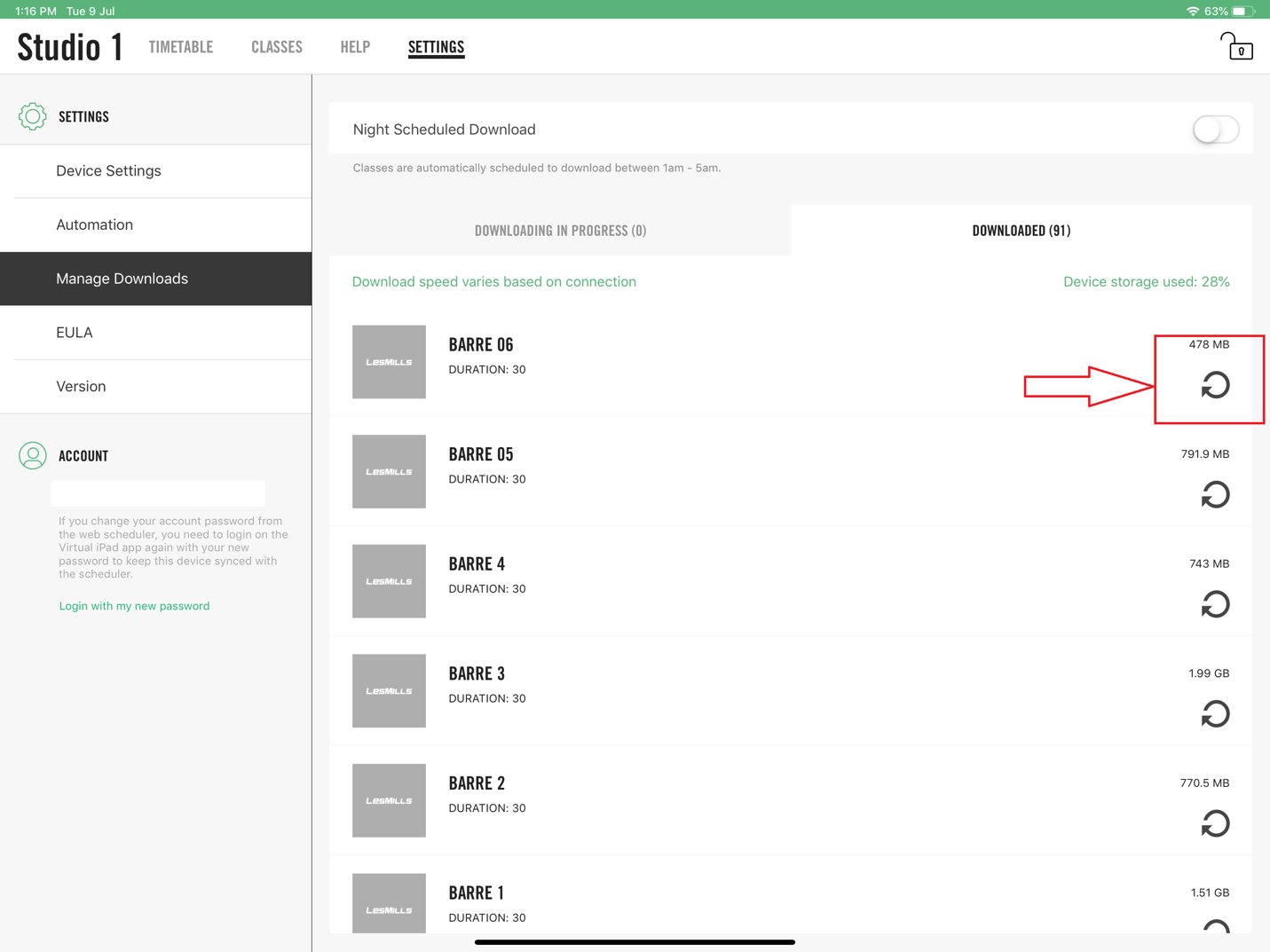Tap the lock icon in top right
This screenshot has width=1270, height=952.
click(x=1235, y=46)
